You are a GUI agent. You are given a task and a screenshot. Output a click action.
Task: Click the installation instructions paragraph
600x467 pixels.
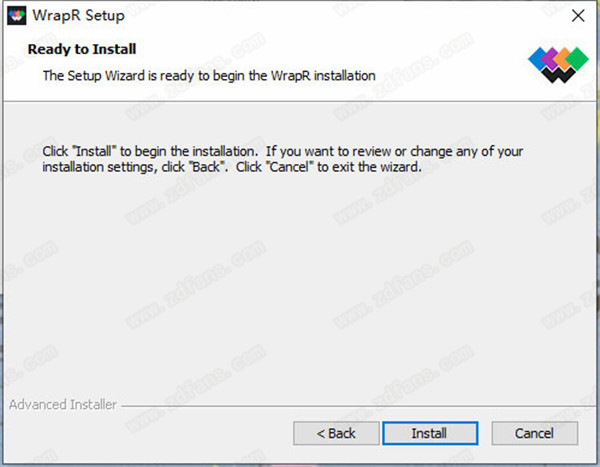pyautogui.click(x=282, y=159)
